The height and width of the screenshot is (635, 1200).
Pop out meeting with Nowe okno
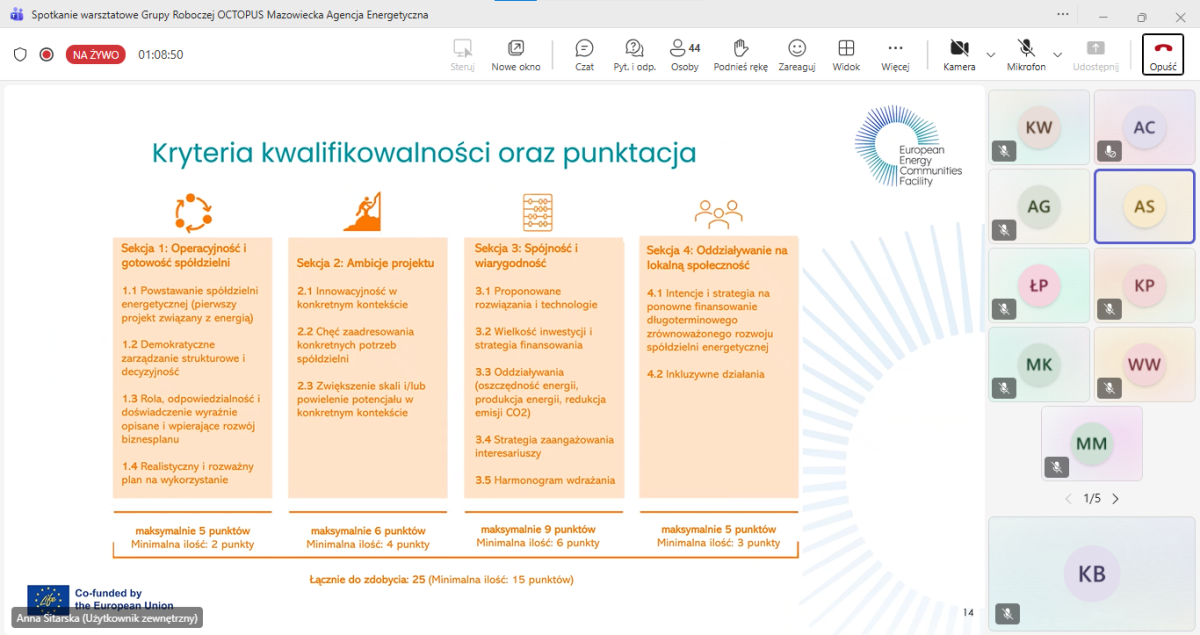(x=516, y=54)
